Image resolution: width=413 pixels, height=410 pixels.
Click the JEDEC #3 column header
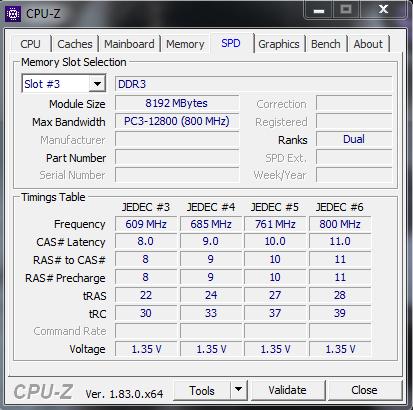point(146,207)
